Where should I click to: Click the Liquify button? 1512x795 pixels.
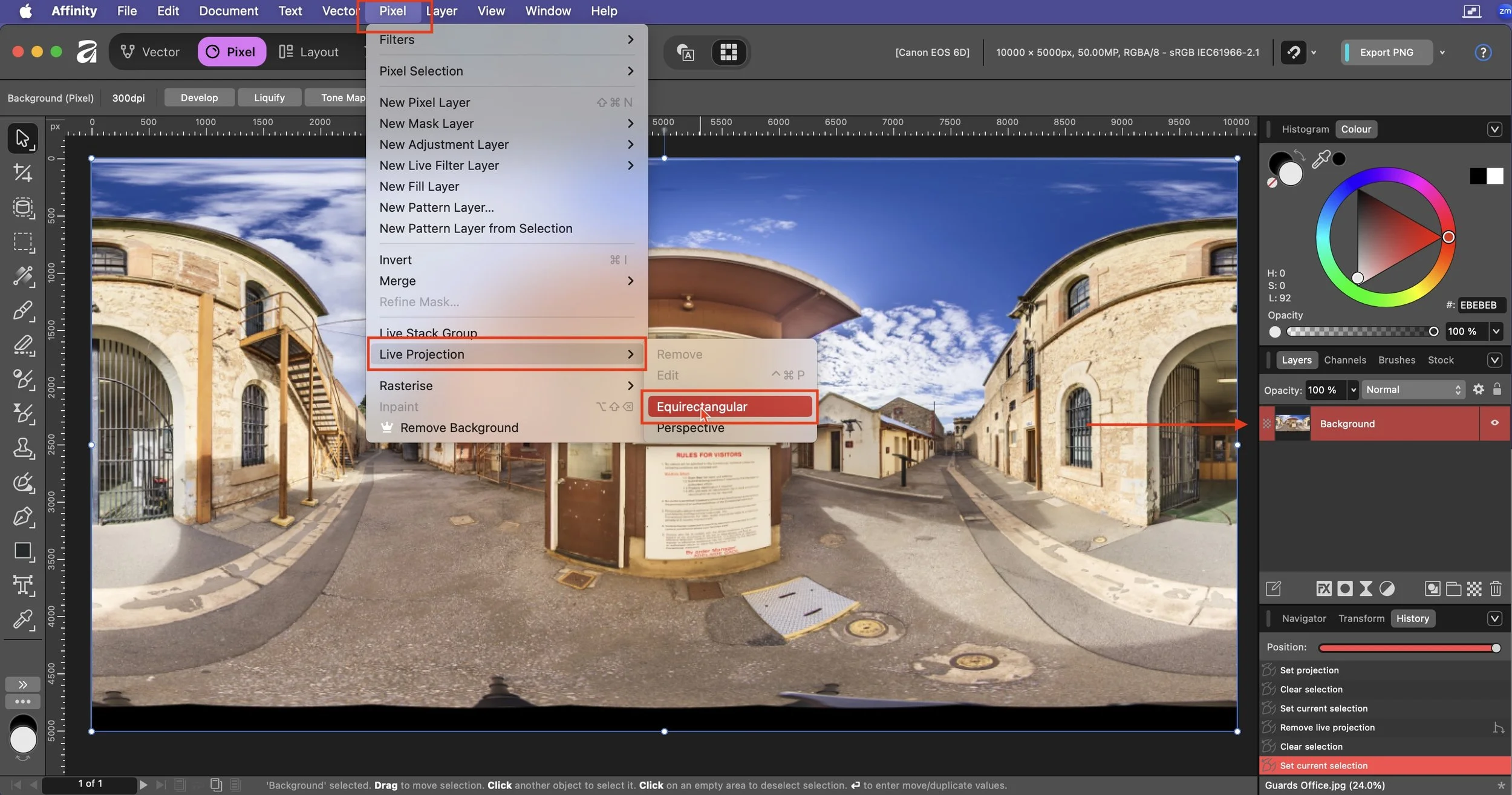click(x=269, y=97)
